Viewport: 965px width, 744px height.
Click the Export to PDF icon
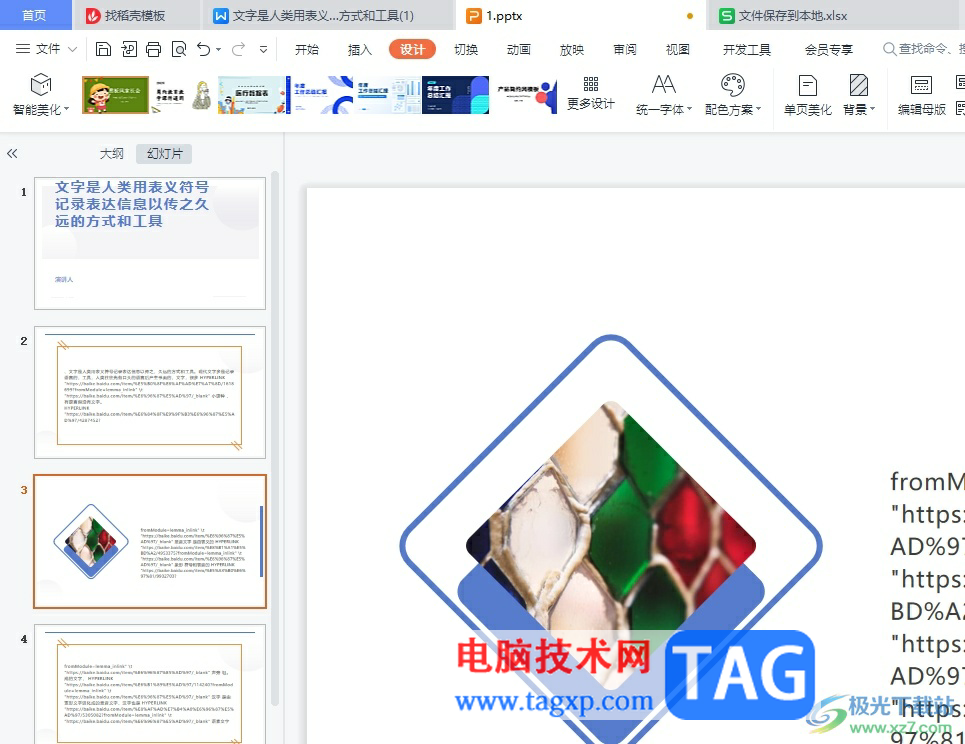coord(129,49)
